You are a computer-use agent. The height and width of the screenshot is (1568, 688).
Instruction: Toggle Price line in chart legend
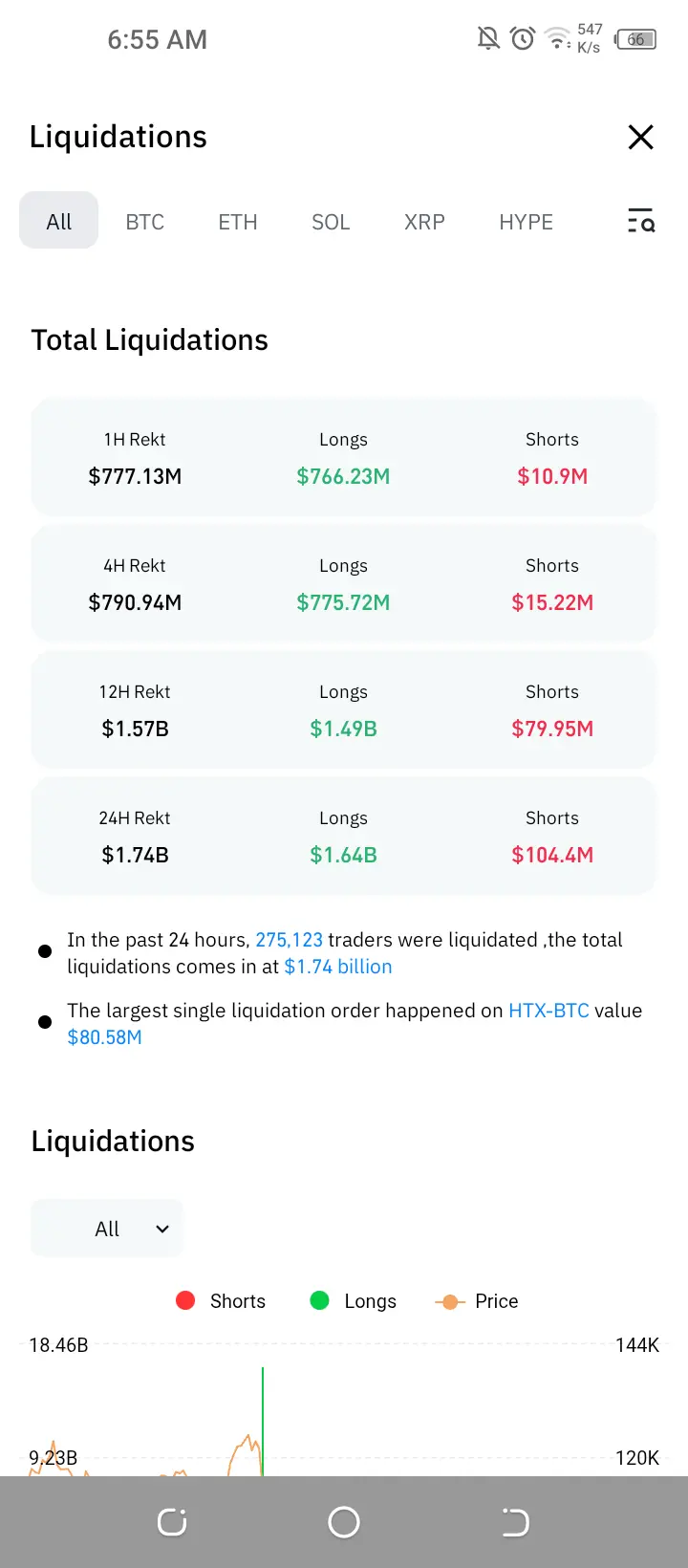tap(477, 1301)
